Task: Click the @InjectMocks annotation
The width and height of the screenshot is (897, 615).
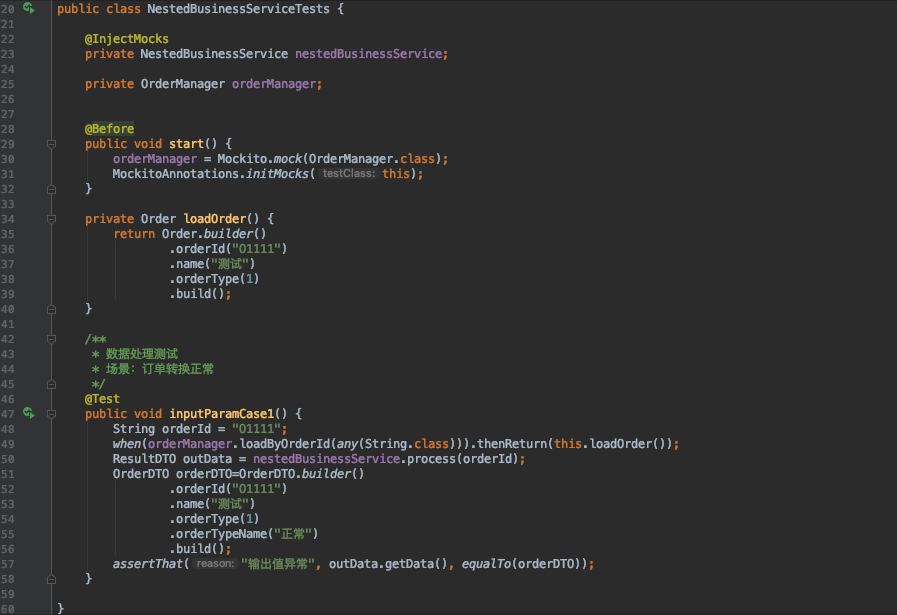Action: tap(126, 39)
